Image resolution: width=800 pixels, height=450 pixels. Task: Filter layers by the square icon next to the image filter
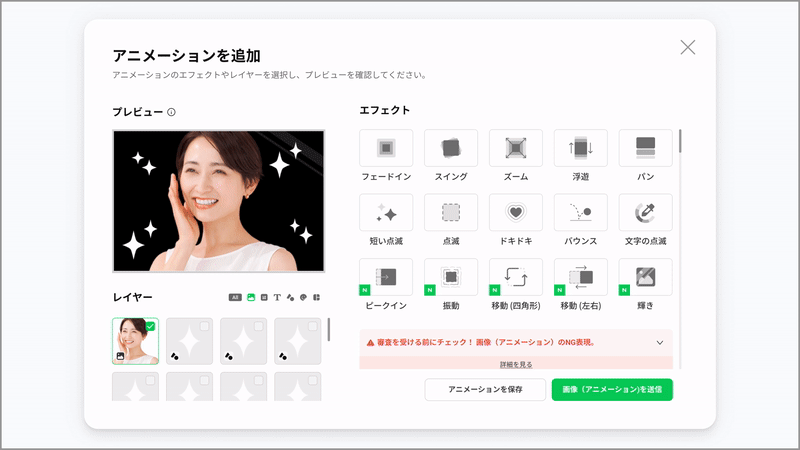coord(264,297)
